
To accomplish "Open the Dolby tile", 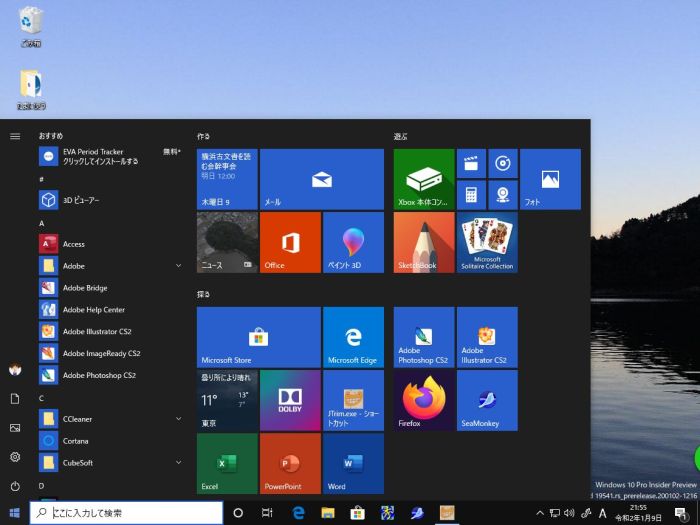I will point(290,400).
